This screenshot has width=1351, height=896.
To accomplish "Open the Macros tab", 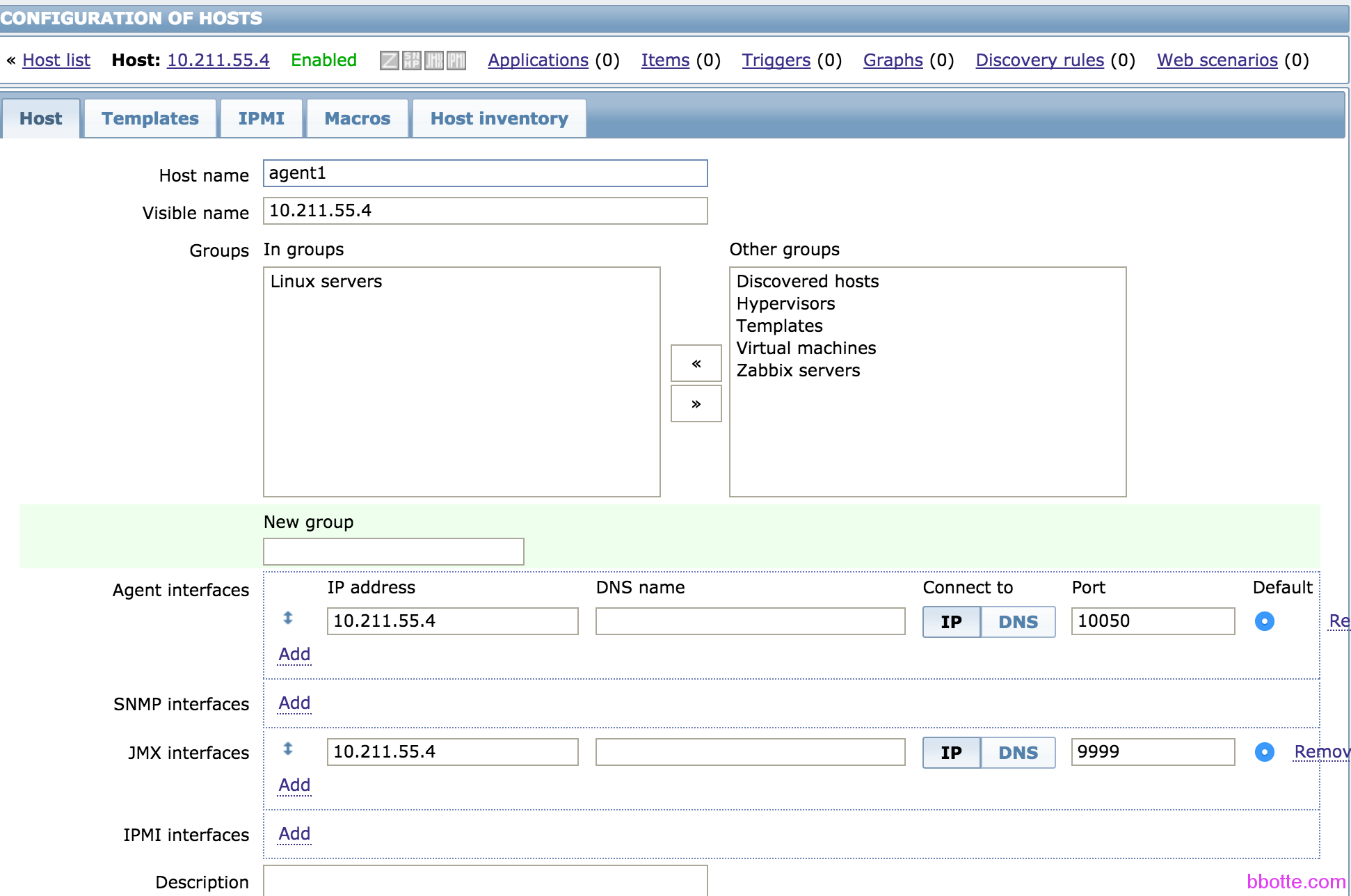I will click(357, 120).
